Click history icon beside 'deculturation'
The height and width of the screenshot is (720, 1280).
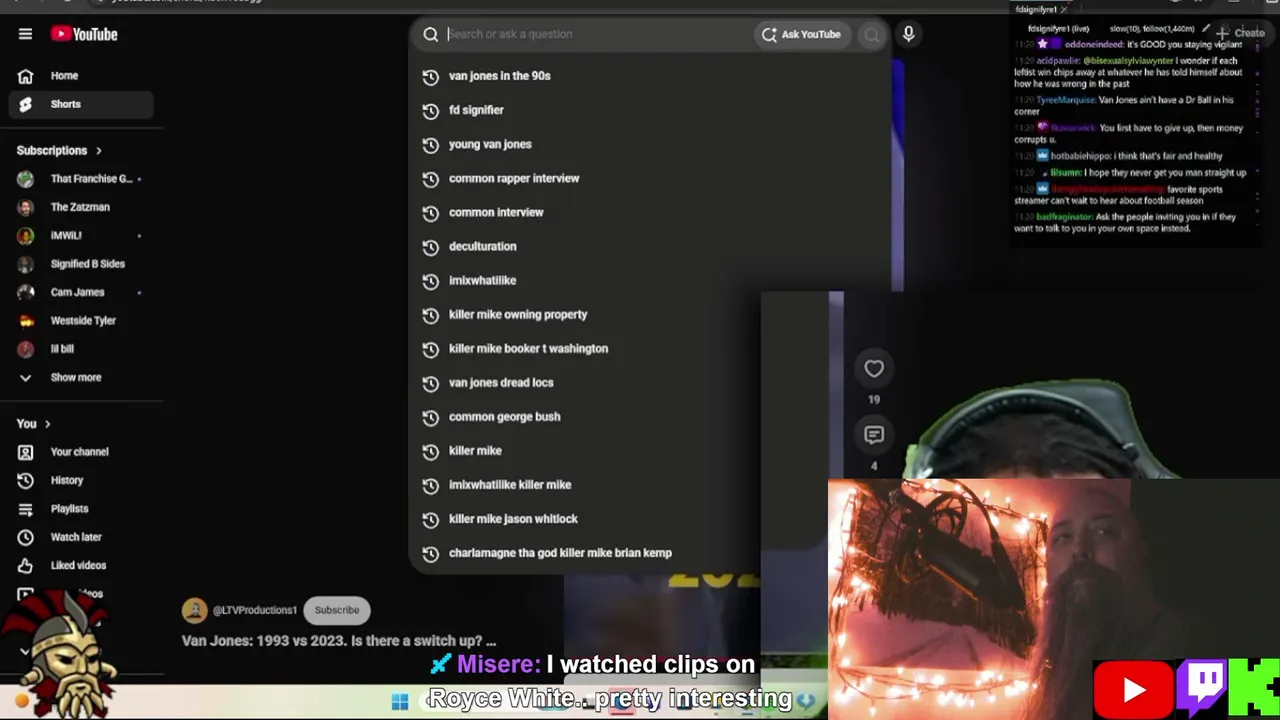[x=431, y=246]
